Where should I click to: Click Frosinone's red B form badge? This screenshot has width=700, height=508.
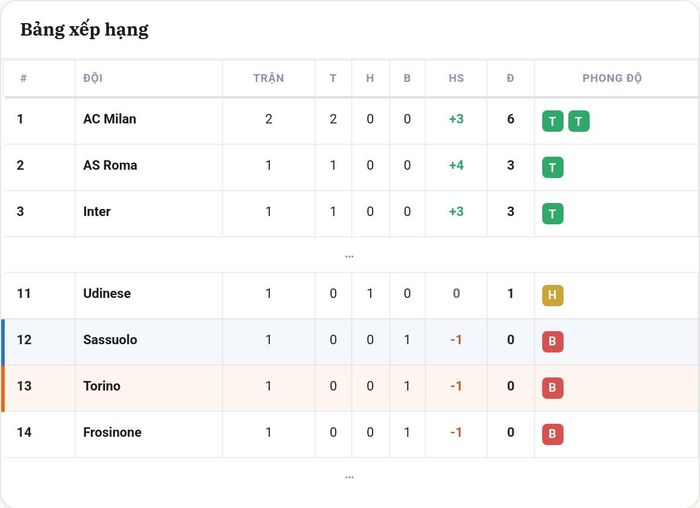pos(552,434)
